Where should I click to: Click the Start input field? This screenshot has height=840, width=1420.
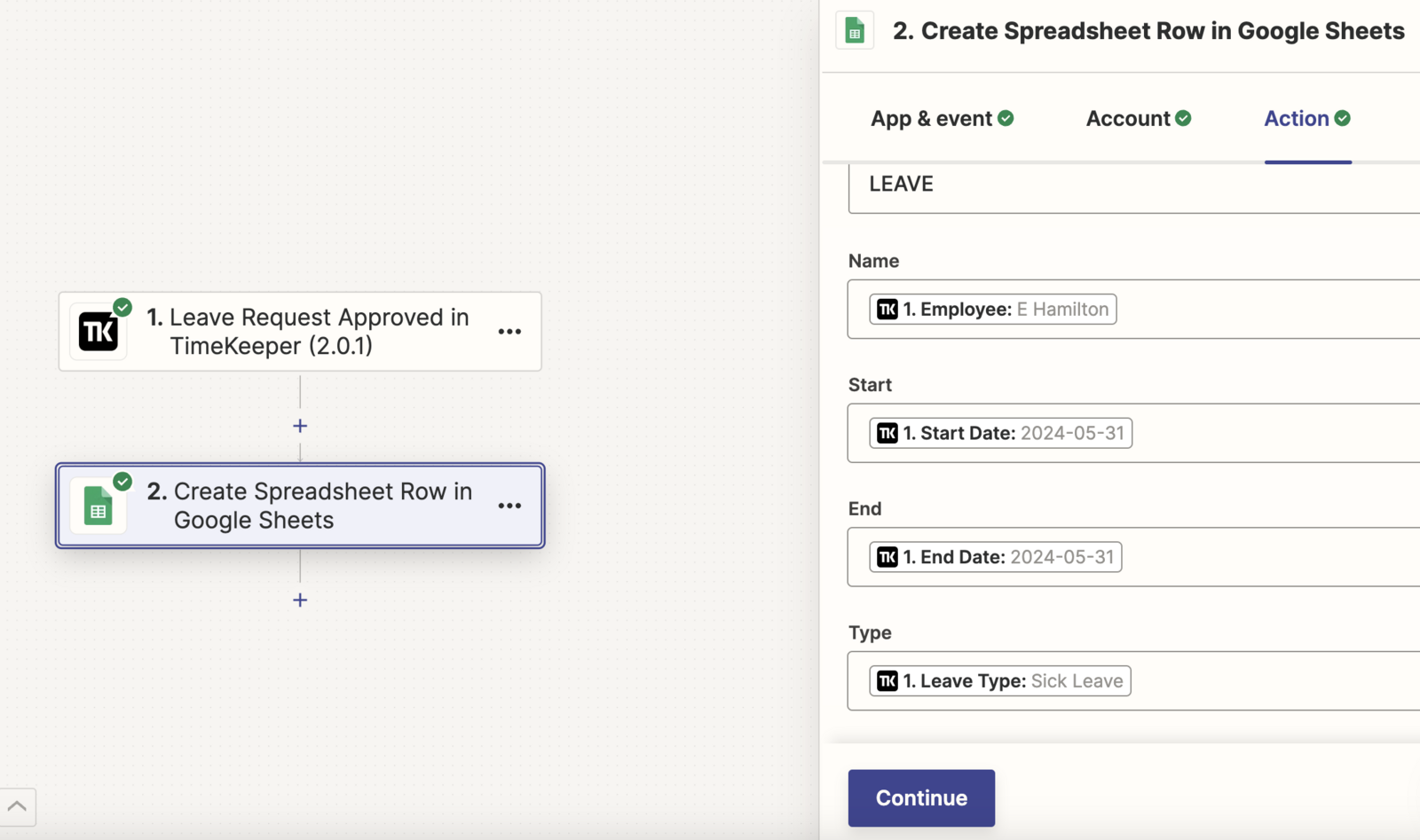[x=1134, y=433]
